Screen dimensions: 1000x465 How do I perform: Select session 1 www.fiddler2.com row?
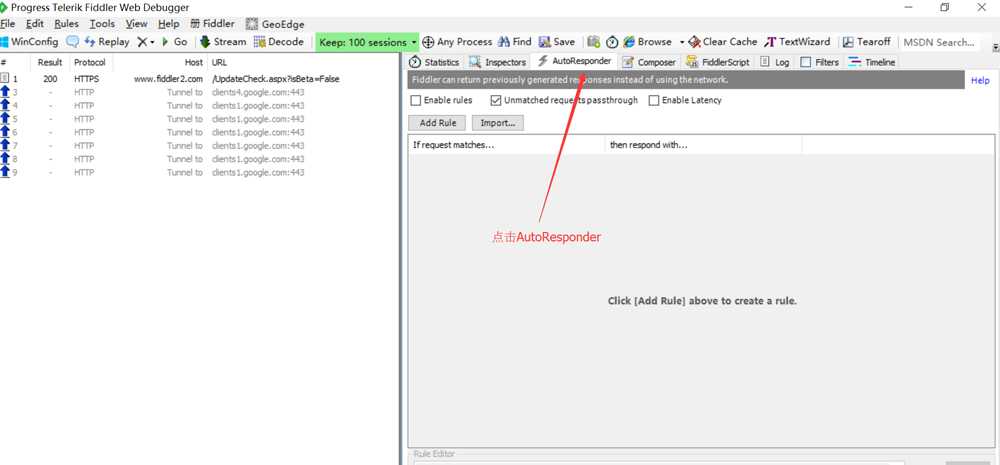click(x=198, y=79)
